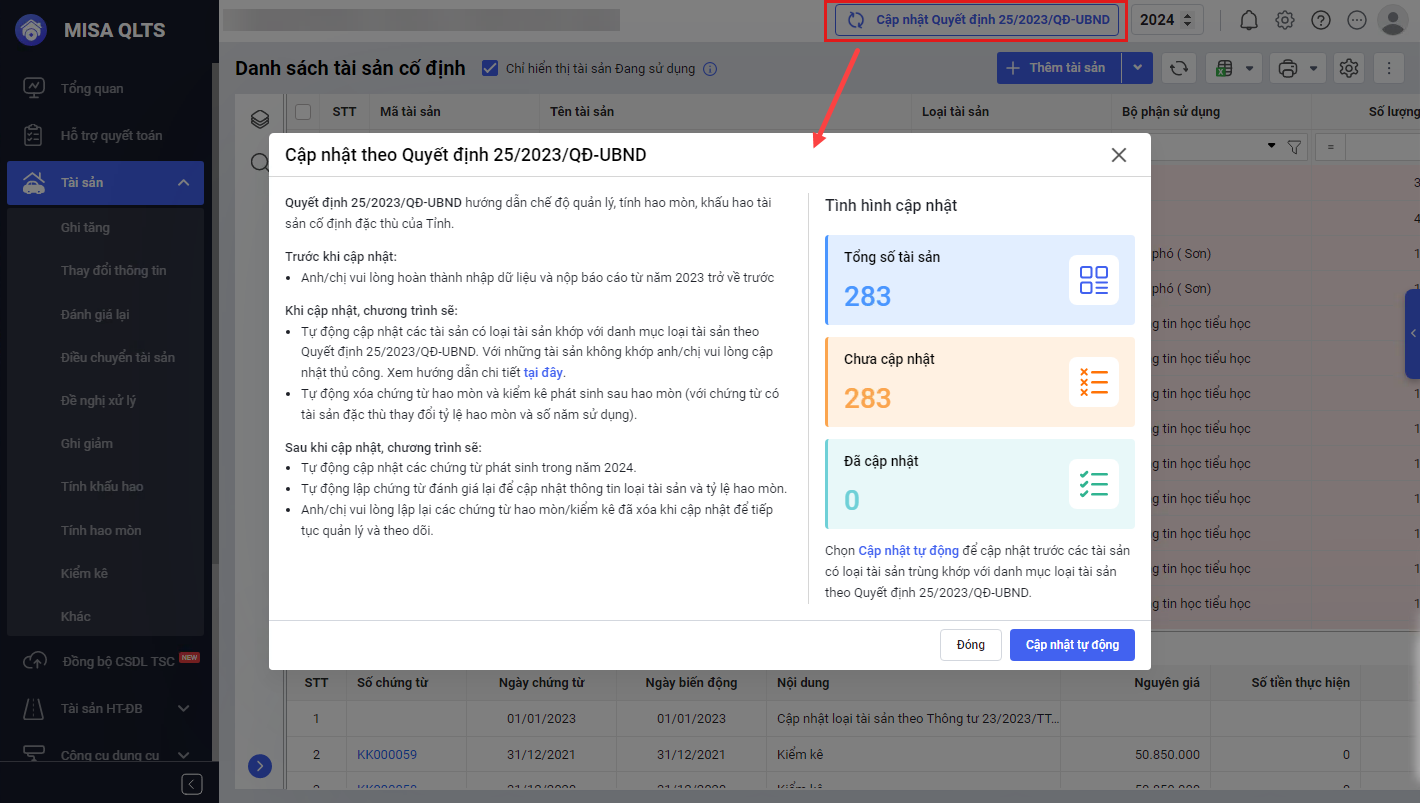Open the tại đây guide link
This screenshot has height=803, width=1420.
pos(543,372)
